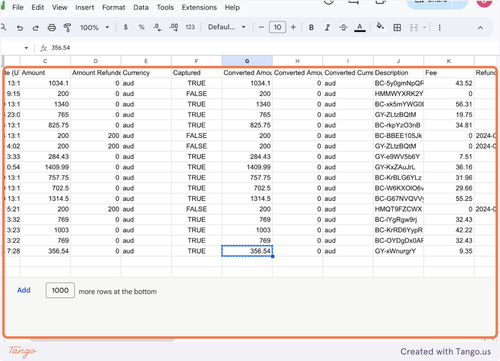Click the horizontal scrollbar at bottom

pos(102,340)
